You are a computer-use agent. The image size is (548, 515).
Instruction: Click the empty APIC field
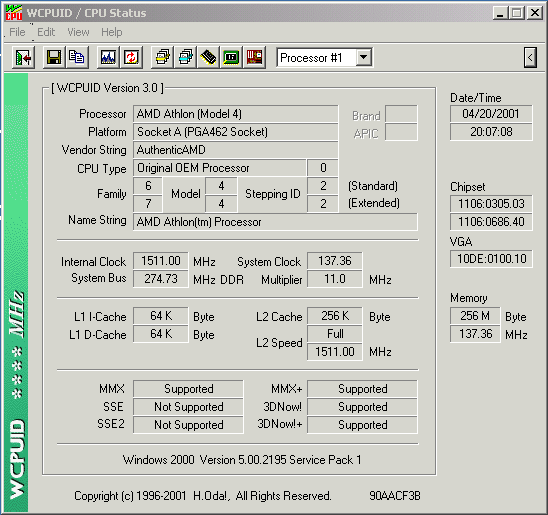click(401, 132)
